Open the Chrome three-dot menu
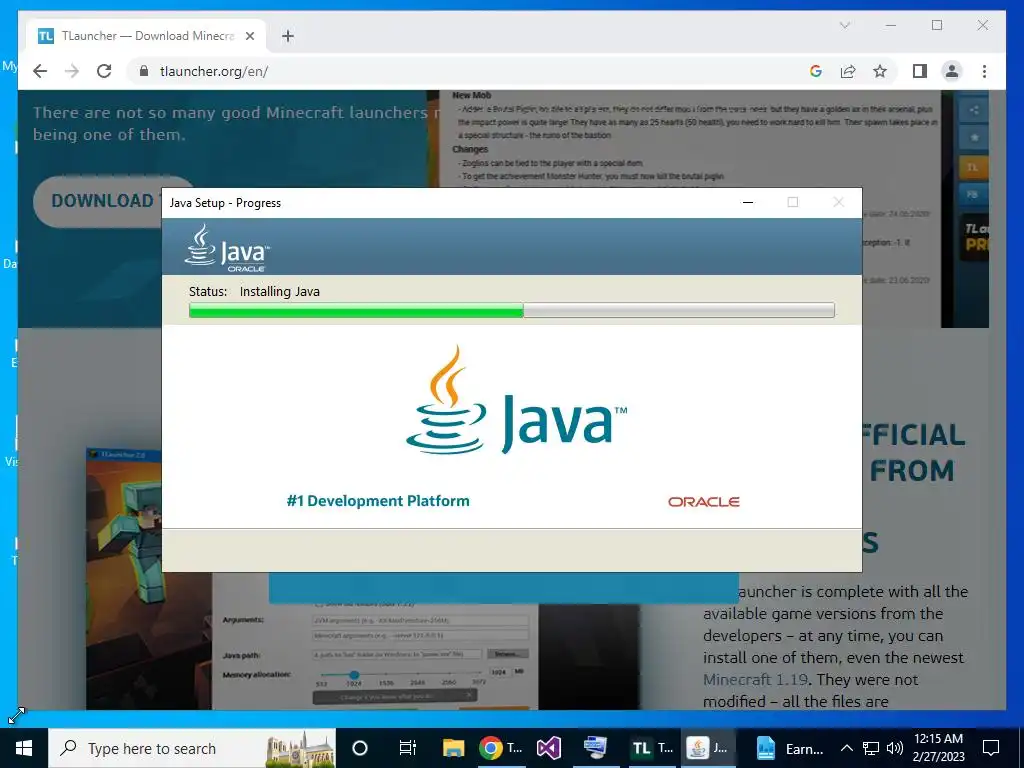Image resolution: width=1024 pixels, height=768 pixels. tap(984, 71)
